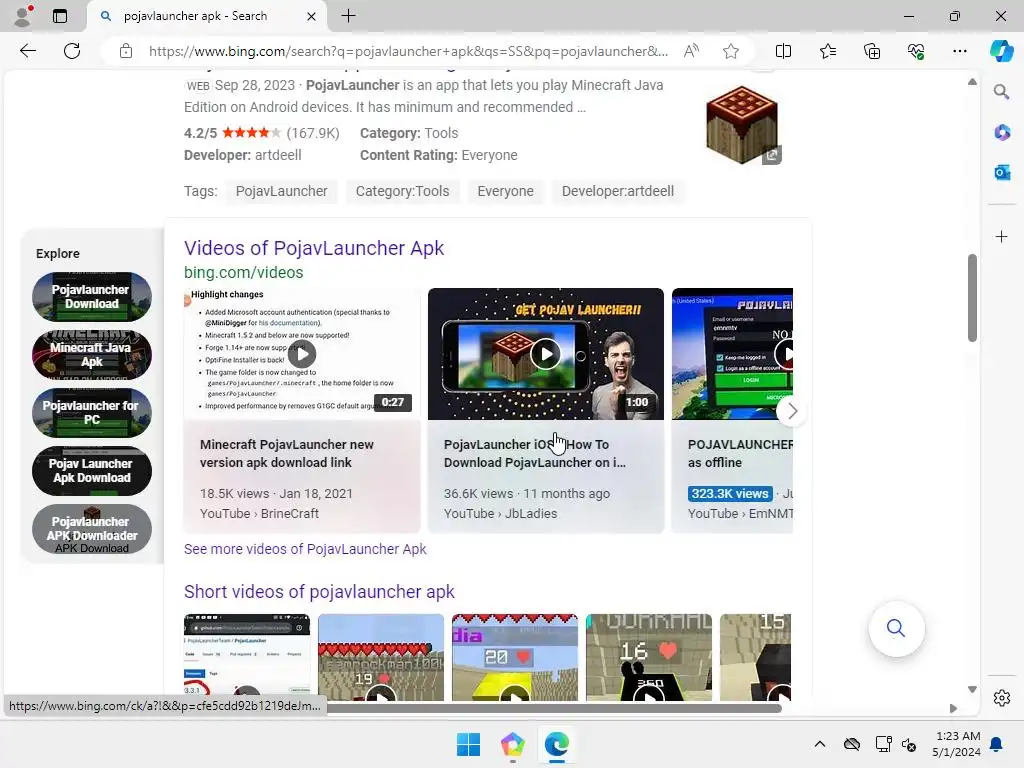This screenshot has height=768, width=1024.
Task: Explore Pojavlauncher APK Downloader suggestion
Action: click(x=91, y=529)
